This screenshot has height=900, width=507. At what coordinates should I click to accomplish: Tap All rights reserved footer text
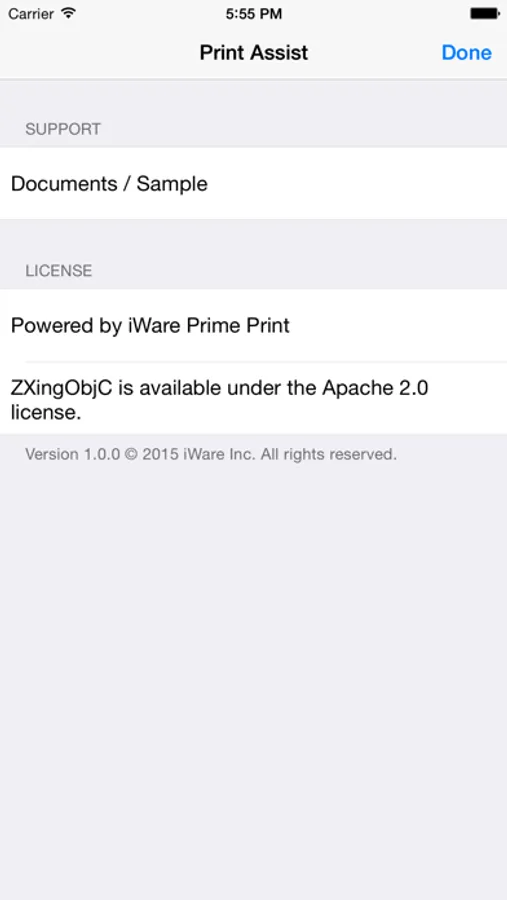tap(328, 455)
